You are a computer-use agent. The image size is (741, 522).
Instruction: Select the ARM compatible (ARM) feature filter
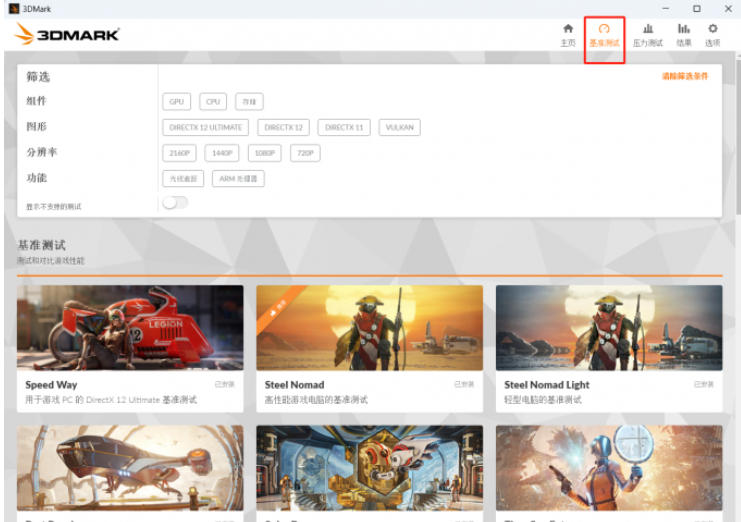coord(238,179)
